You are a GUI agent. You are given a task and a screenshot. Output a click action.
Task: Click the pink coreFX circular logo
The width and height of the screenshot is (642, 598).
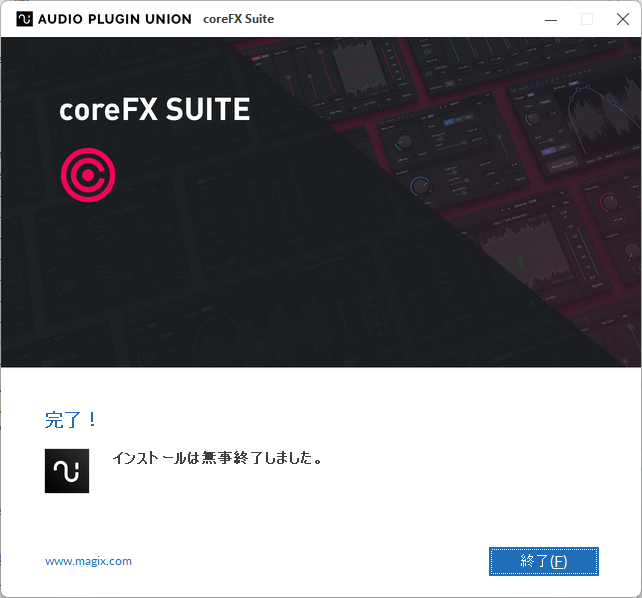(x=88, y=175)
